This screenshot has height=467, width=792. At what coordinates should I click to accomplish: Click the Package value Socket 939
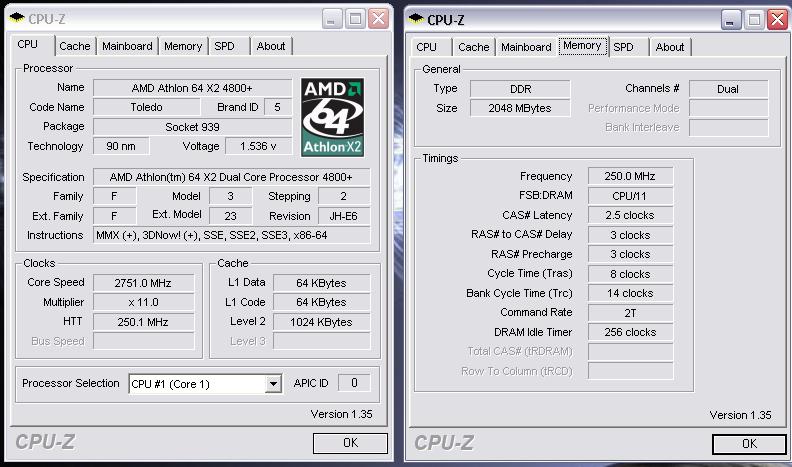(192, 127)
